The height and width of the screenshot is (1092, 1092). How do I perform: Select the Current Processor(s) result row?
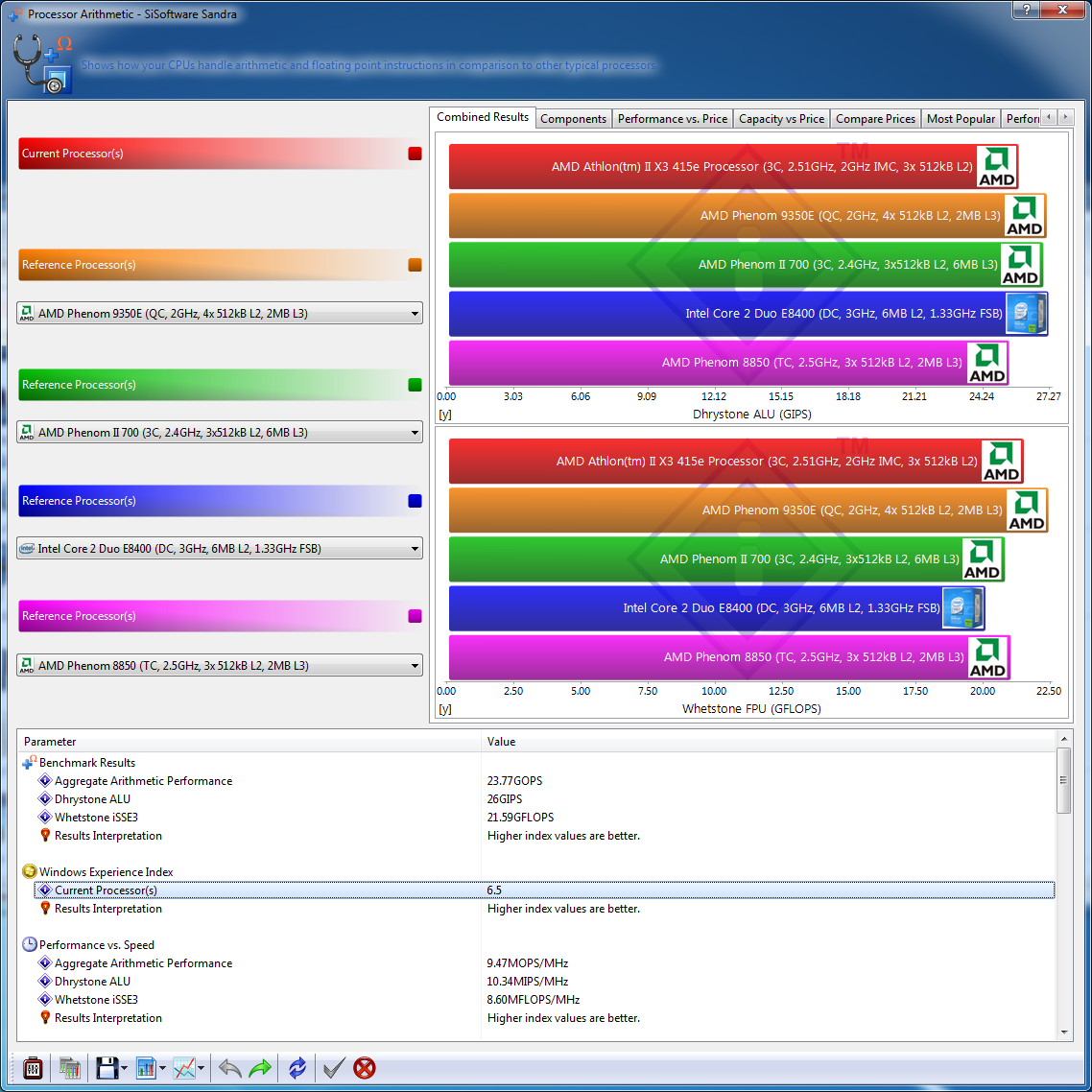544,890
